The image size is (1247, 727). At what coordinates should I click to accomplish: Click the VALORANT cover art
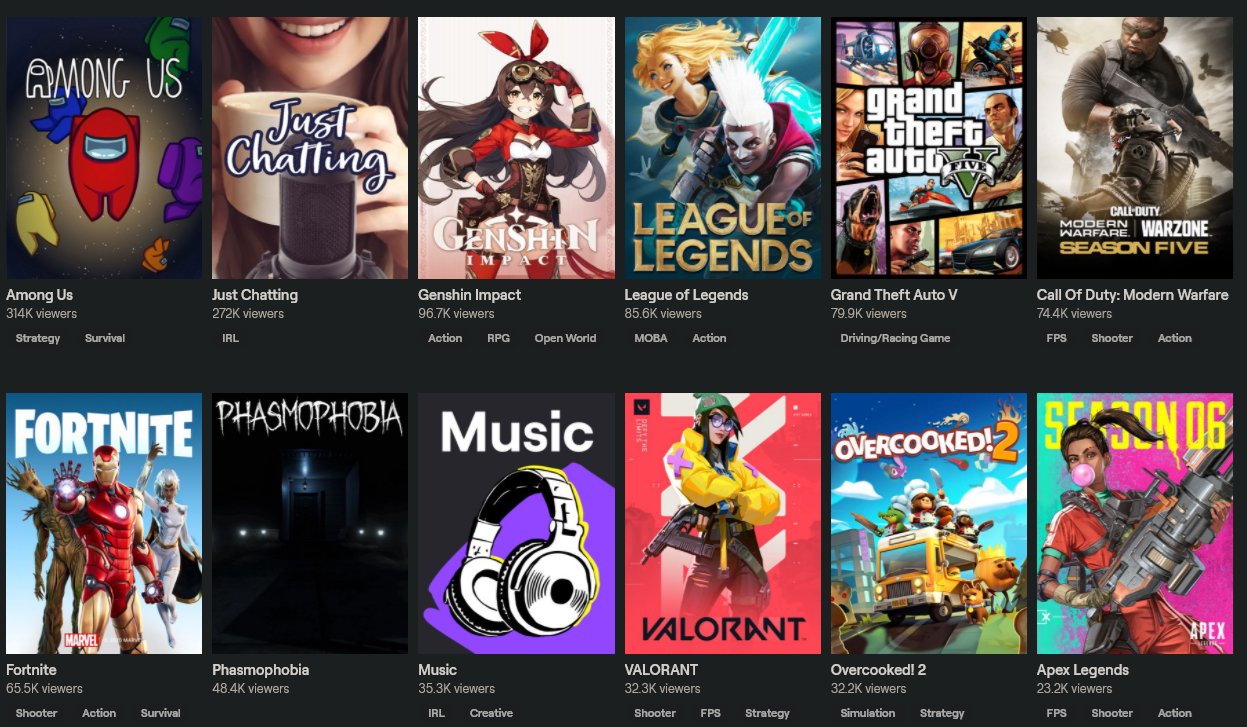click(x=723, y=523)
